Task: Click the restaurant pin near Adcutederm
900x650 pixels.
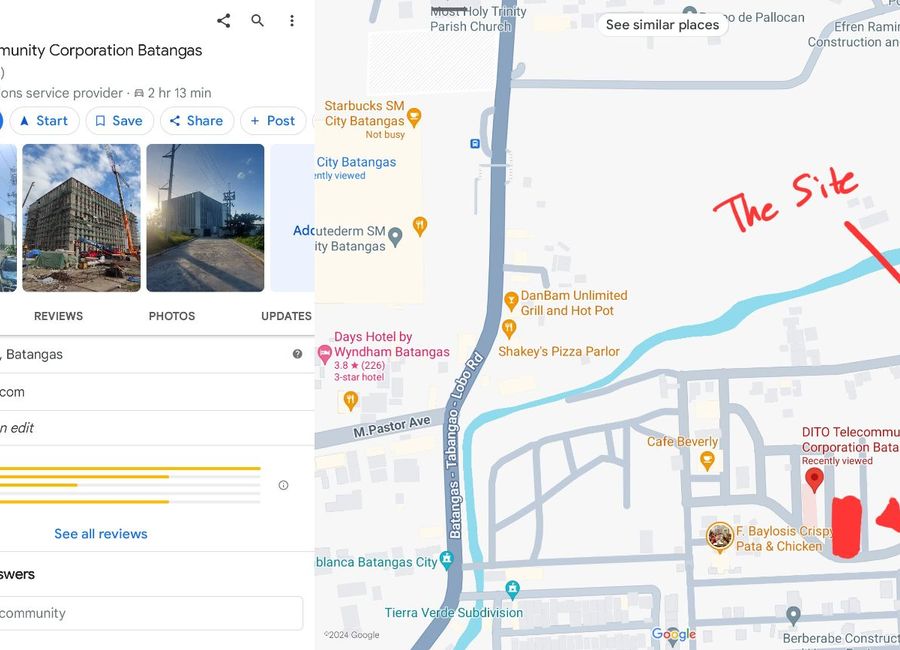Action: 420,226
